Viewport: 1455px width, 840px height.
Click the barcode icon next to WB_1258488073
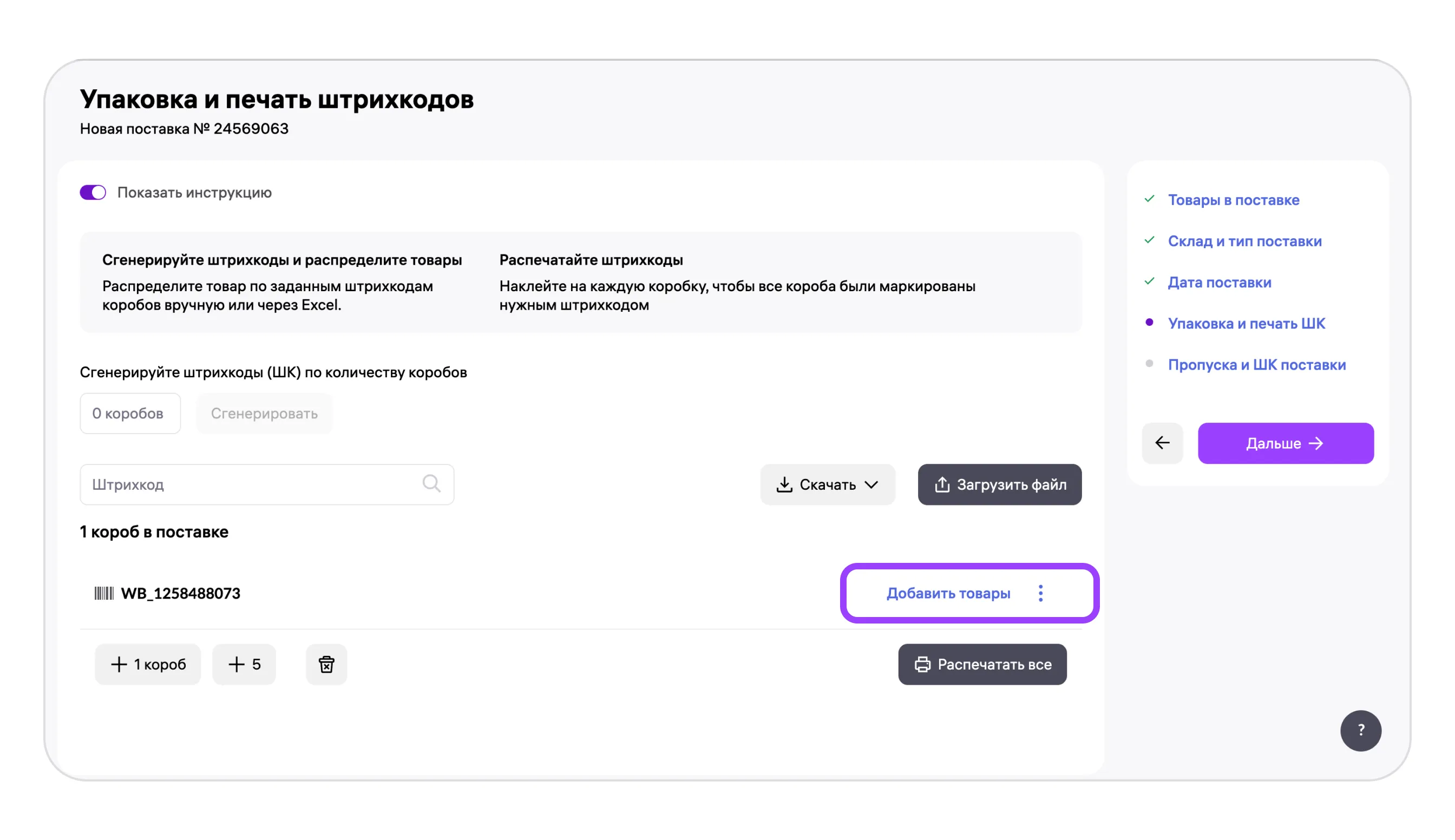coord(104,593)
